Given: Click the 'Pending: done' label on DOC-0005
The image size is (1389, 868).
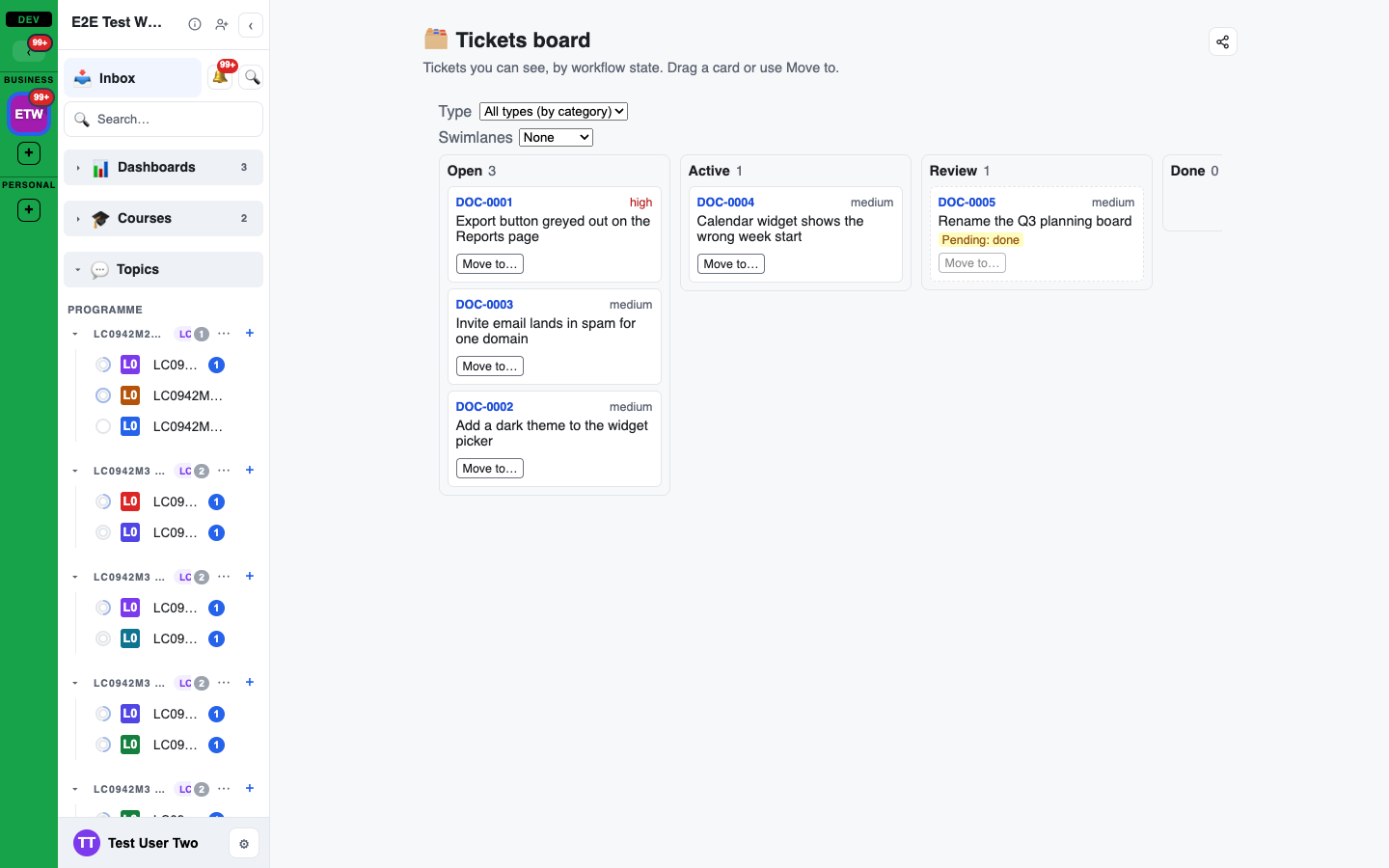Looking at the screenshot, I should (x=980, y=240).
